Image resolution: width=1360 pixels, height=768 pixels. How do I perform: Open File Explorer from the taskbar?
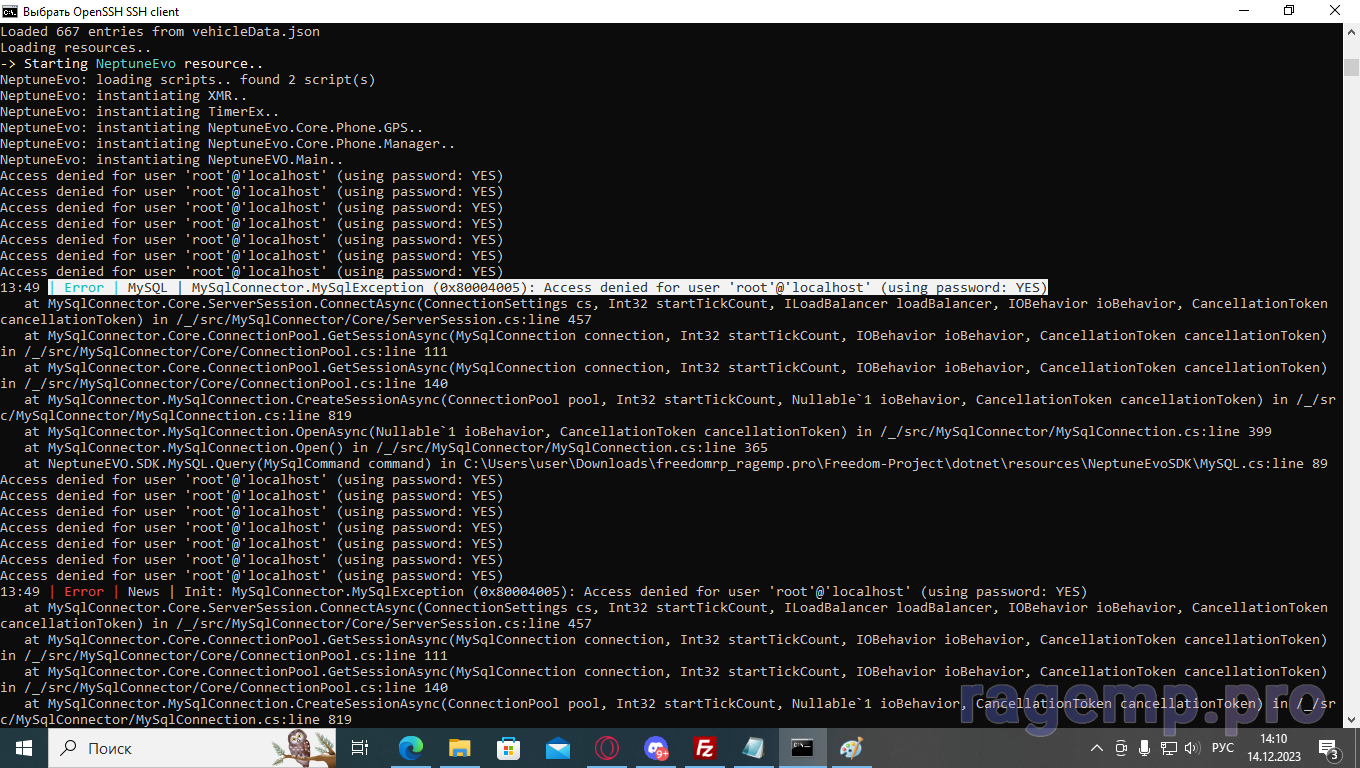point(460,747)
